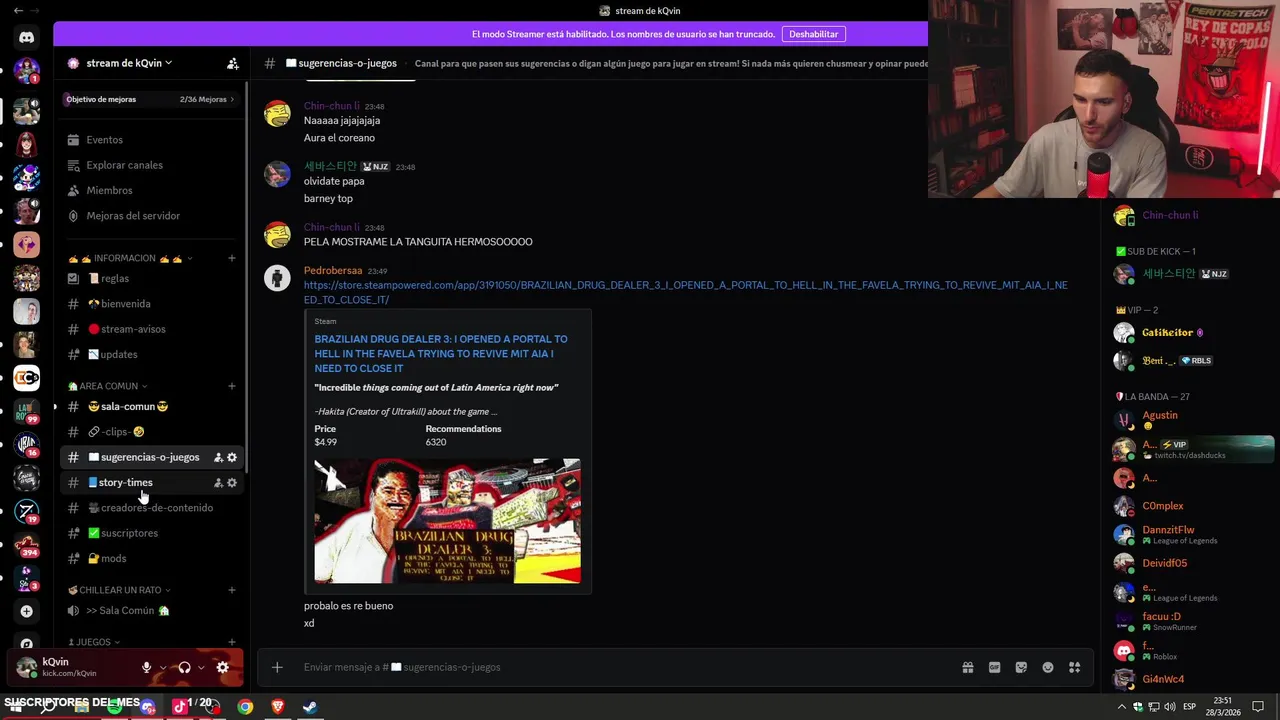Image resolution: width=1280 pixels, height=720 pixels.
Task: Switch to sala-comun channel
Action: point(150,407)
